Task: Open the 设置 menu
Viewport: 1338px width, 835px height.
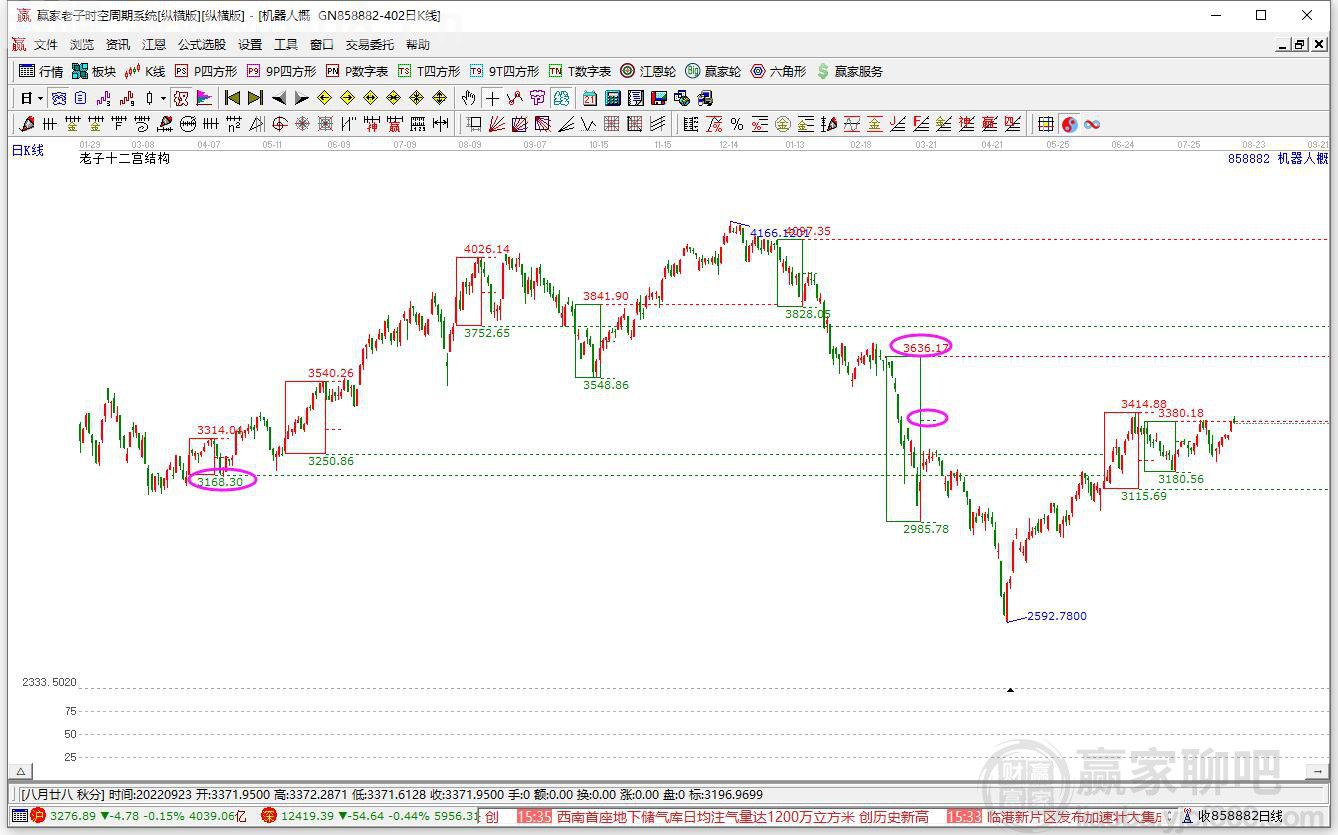Action: 250,45
